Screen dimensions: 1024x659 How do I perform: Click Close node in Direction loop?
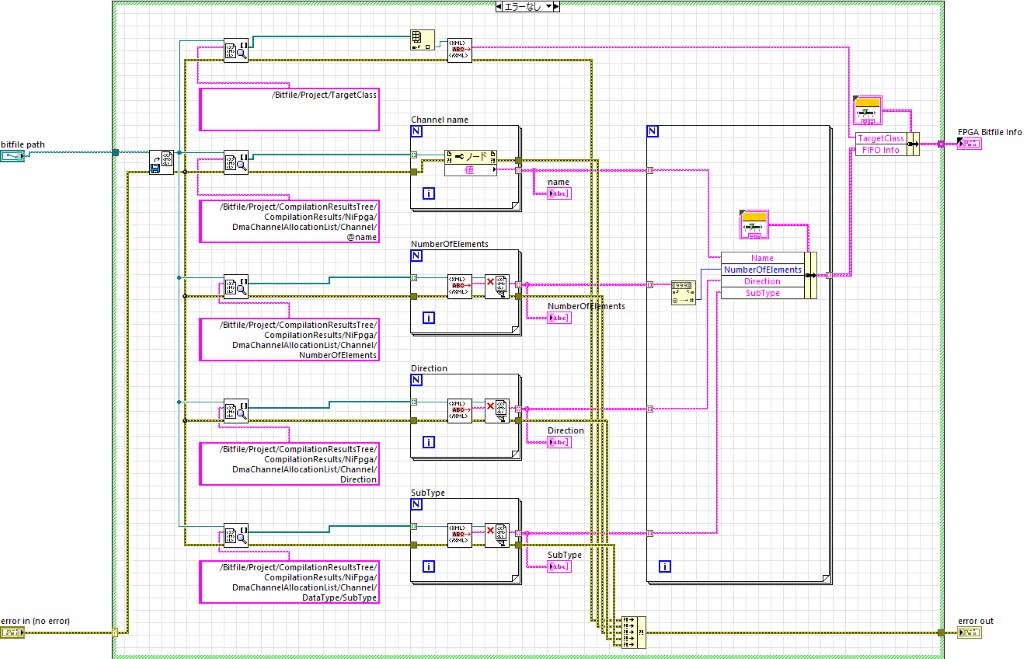pos(497,410)
